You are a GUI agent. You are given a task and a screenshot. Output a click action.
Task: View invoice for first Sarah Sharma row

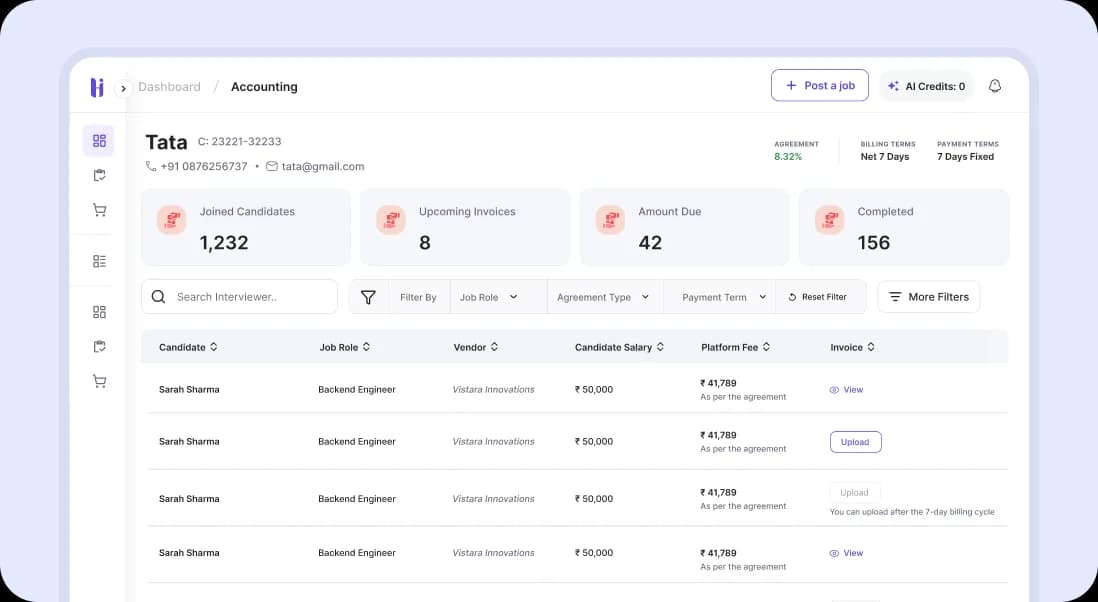coord(846,390)
